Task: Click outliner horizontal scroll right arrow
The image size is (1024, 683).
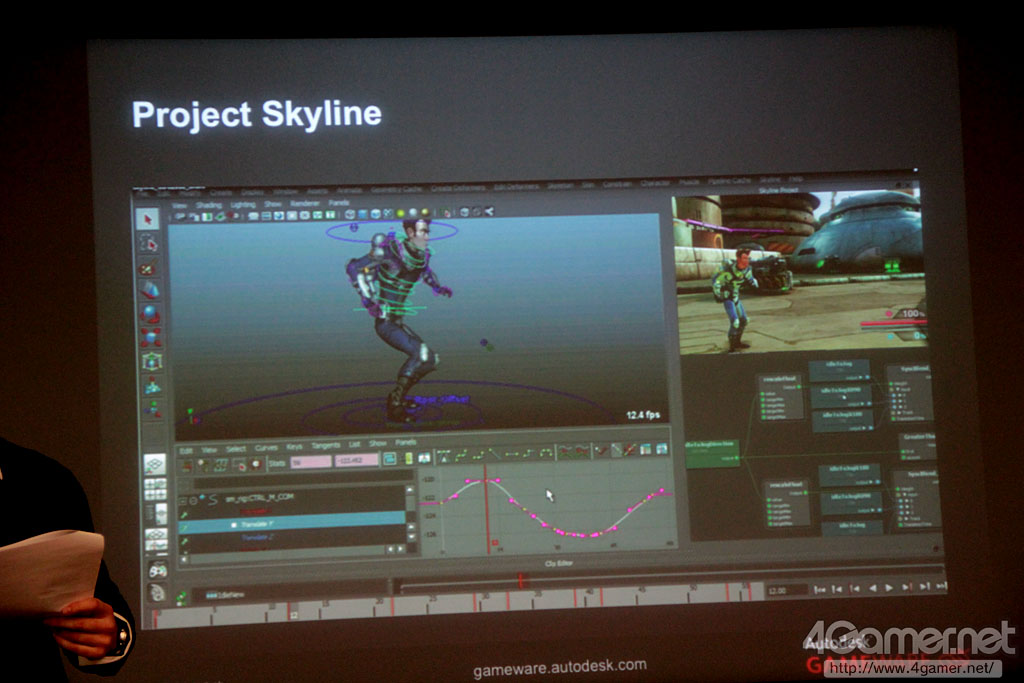Action: (x=402, y=550)
